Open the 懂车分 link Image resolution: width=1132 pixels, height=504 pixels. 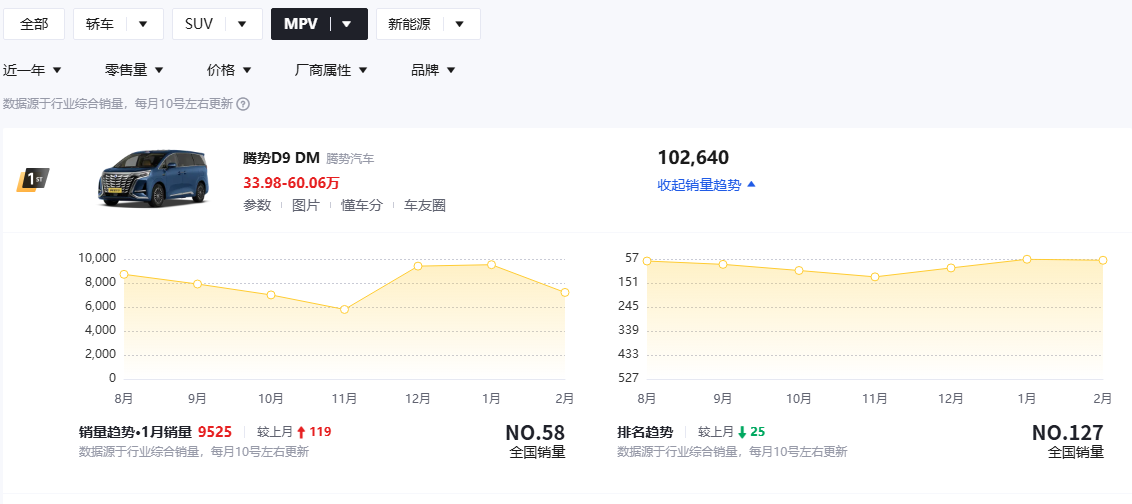click(x=361, y=205)
